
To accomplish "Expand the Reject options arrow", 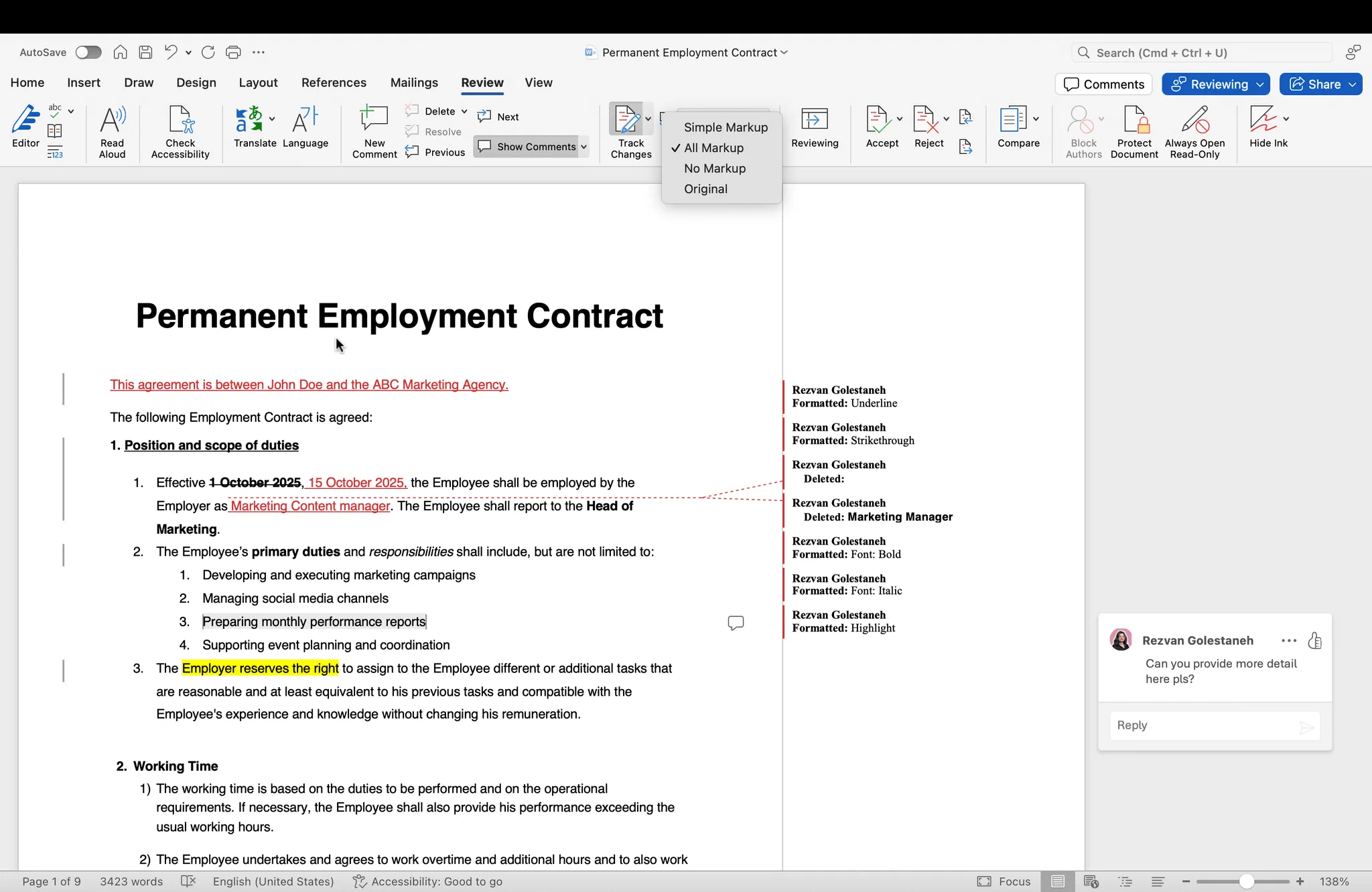I will tap(946, 119).
